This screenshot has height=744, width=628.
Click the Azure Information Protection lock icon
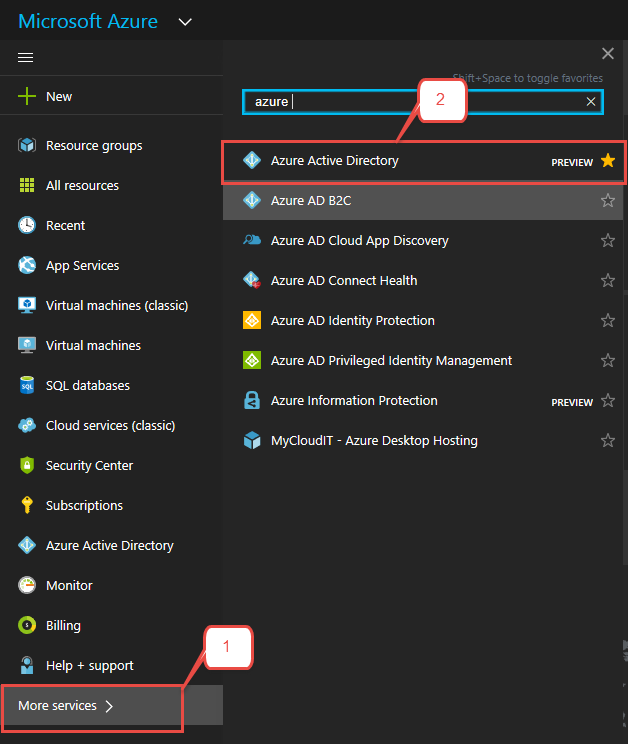tap(252, 401)
